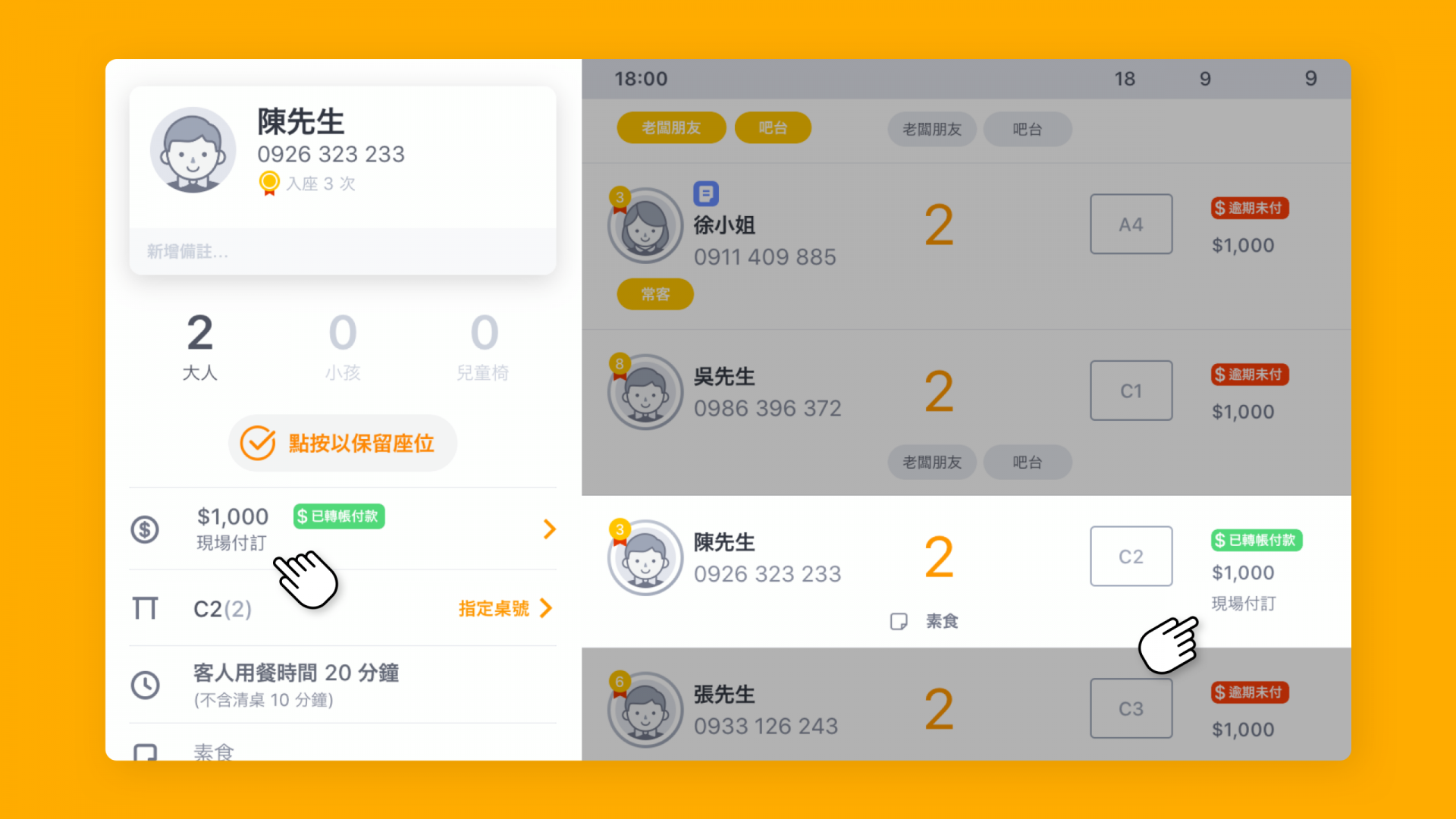Click the blue note icon above 徐小姐
Screen dimensions: 1456x819
706,194
